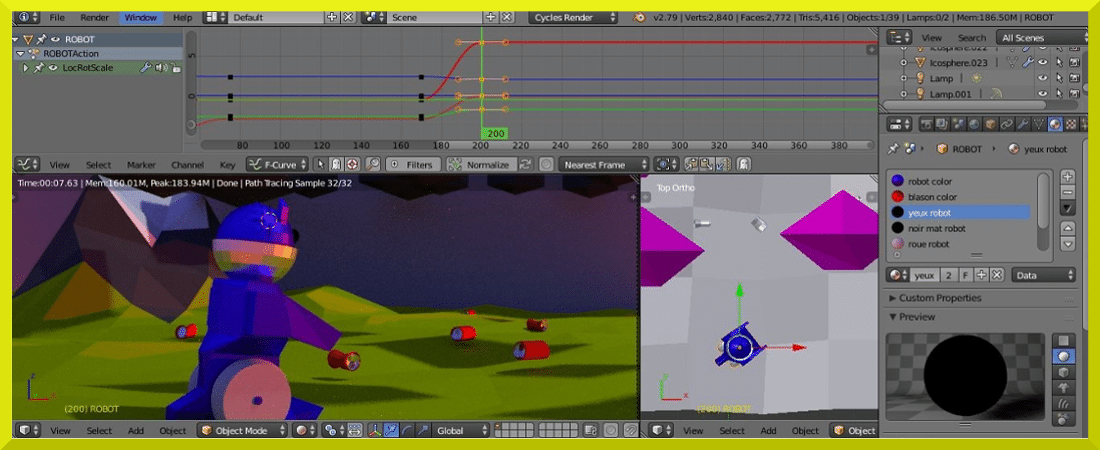Toggle visibility eye of LocRotScale channel
Screen dimensions: 1100x450
click(53, 67)
